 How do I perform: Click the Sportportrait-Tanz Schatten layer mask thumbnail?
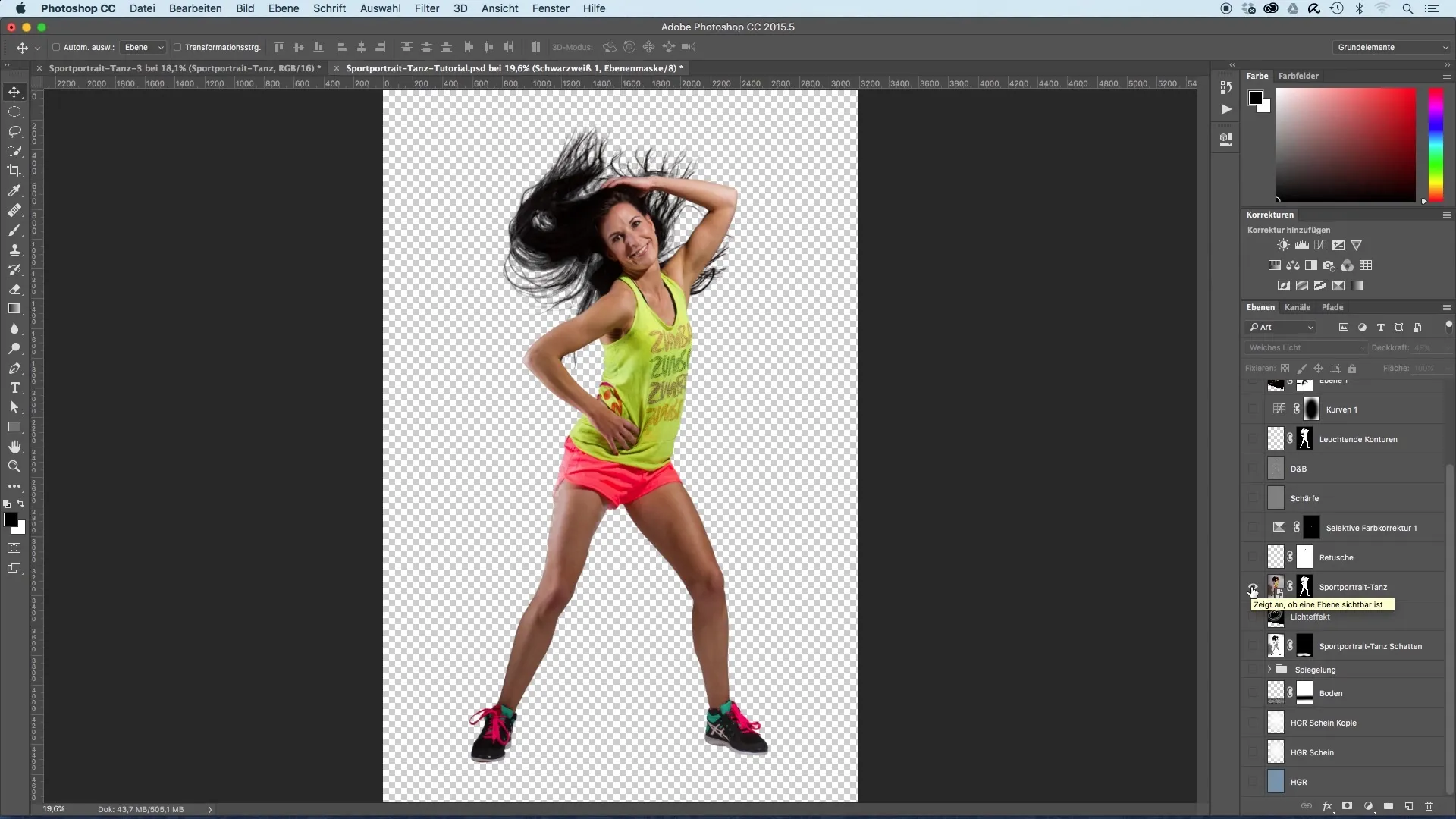[x=1304, y=646]
